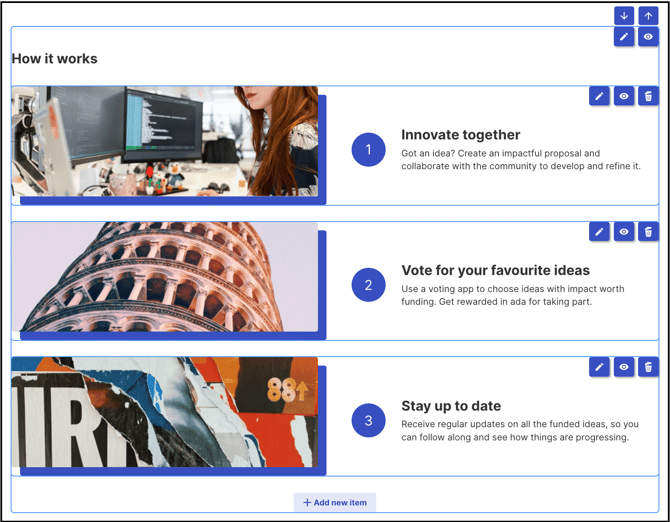Delete the Innovate together item
670x522 pixels.
pyautogui.click(x=648, y=96)
